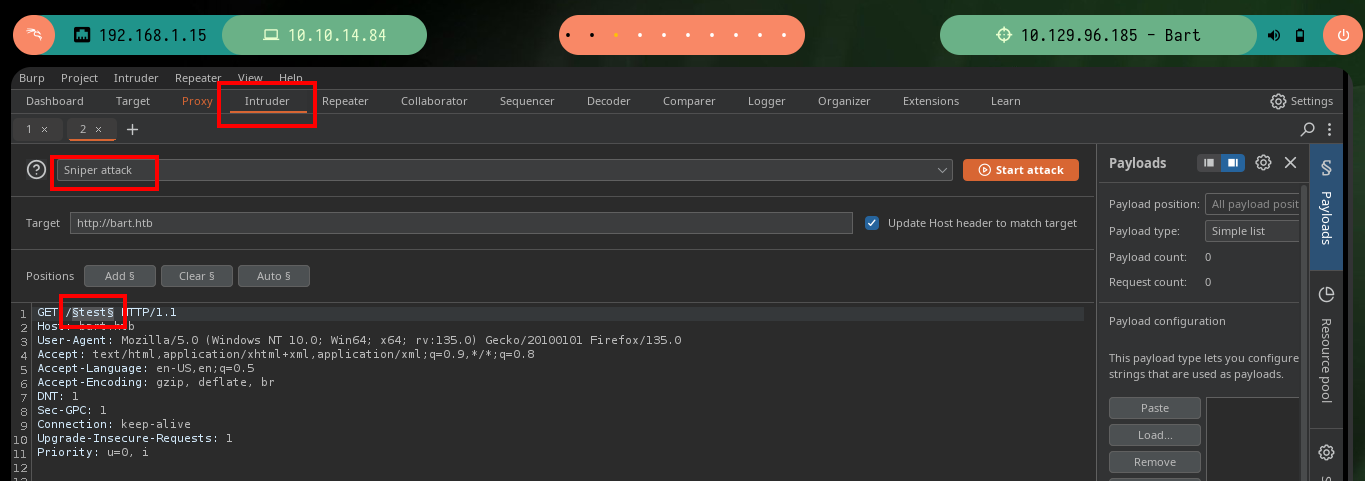This screenshot has height=481, width=1365.
Task: Open the Repeater menu in menu bar
Action: [x=198, y=78]
